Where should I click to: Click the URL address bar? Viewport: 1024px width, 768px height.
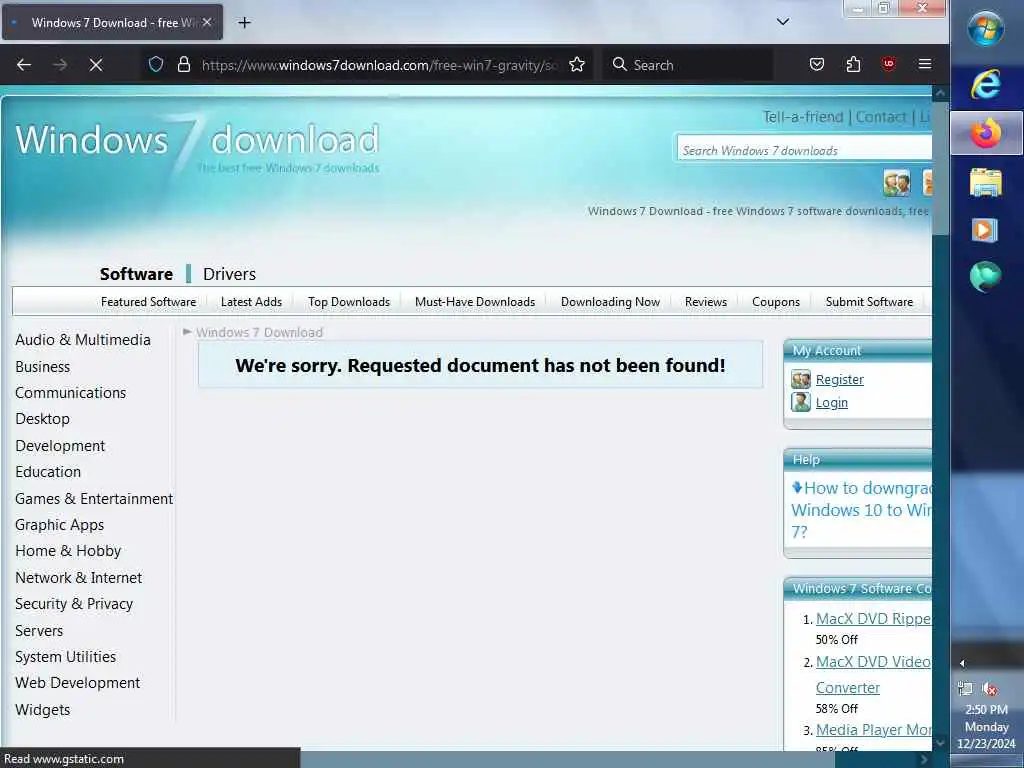coord(380,65)
